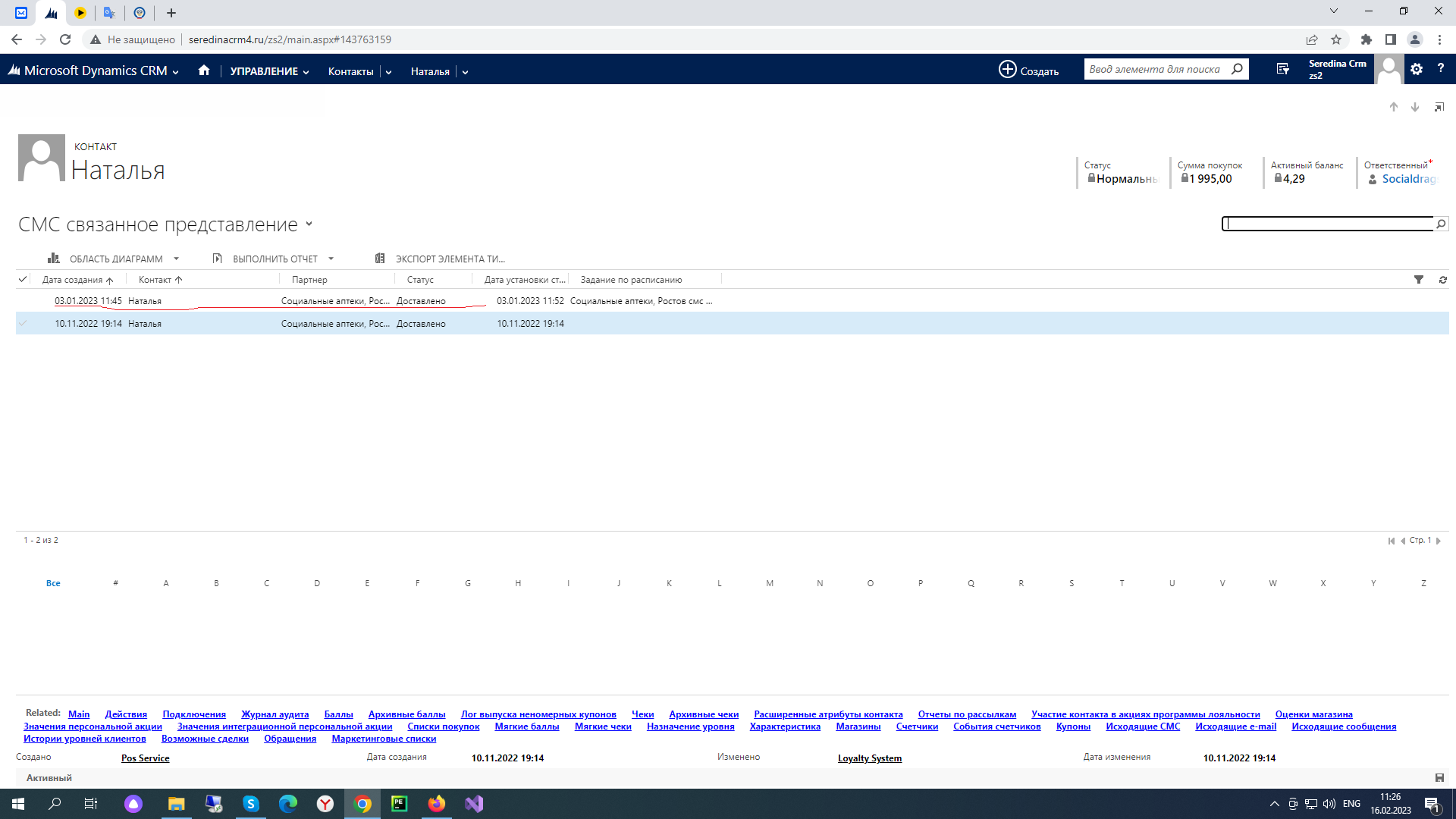Select the 03.01.2023 11:45 row checkbox
The height and width of the screenshot is (819, 1456).
coord(23,301)
